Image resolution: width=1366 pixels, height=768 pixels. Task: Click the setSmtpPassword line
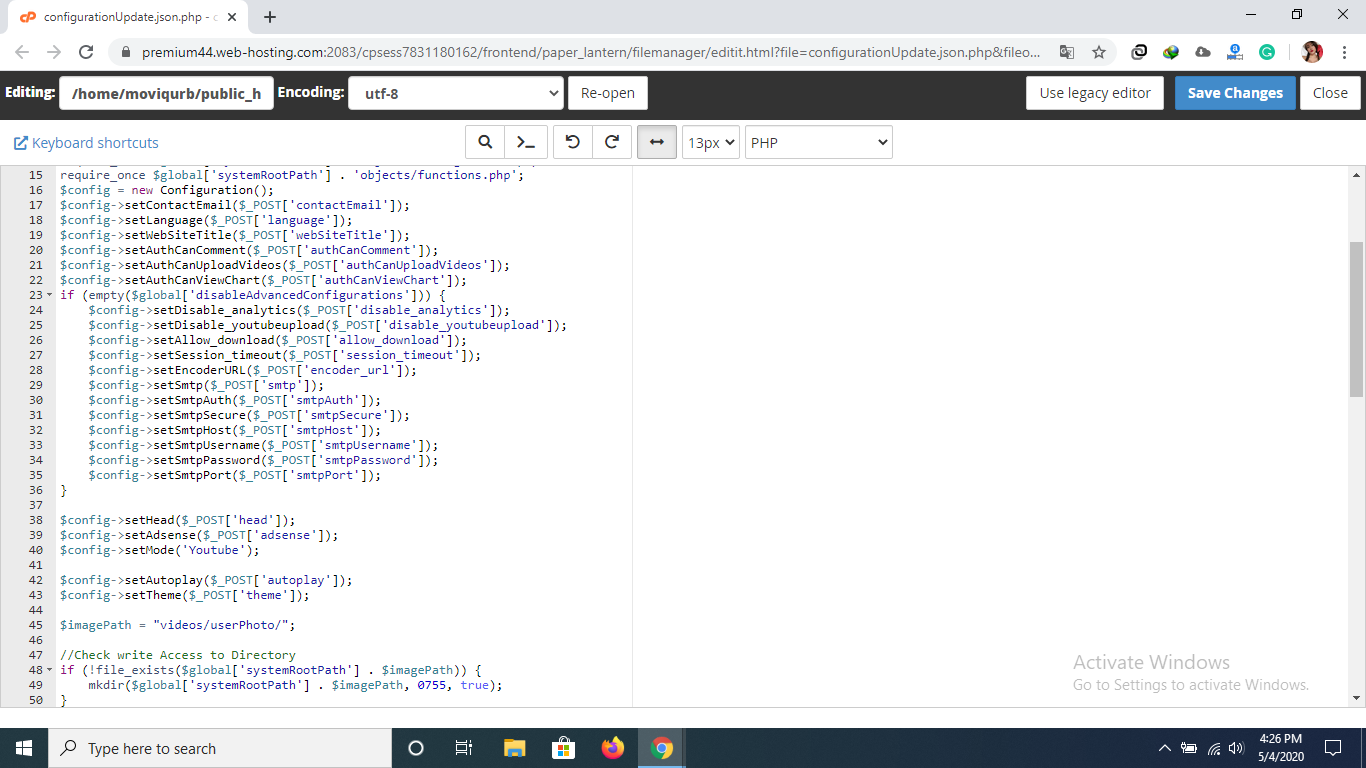point(263,460)
